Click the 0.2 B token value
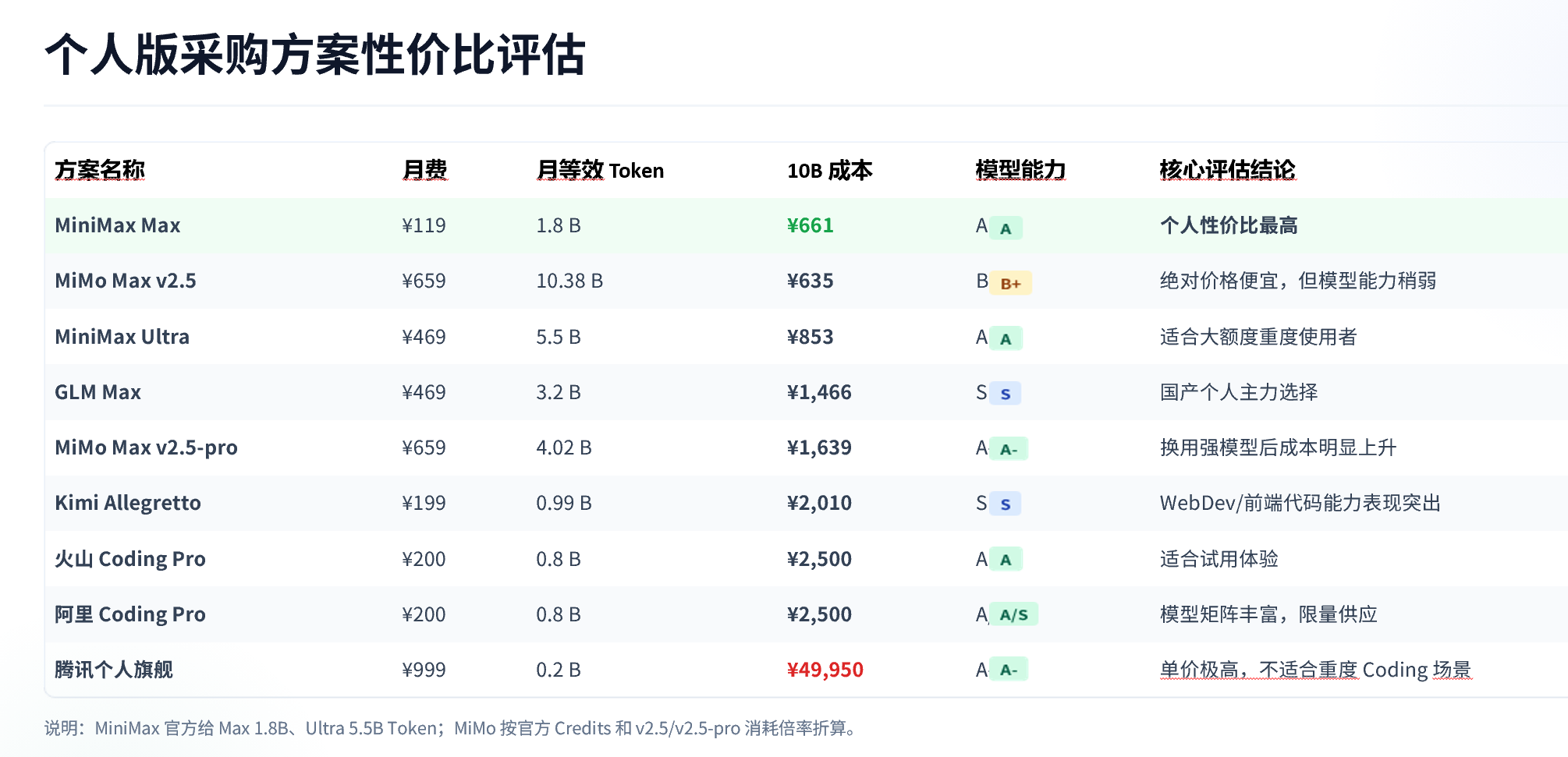The width and height of the screenshot is (1568, 757). coord(559,670)
